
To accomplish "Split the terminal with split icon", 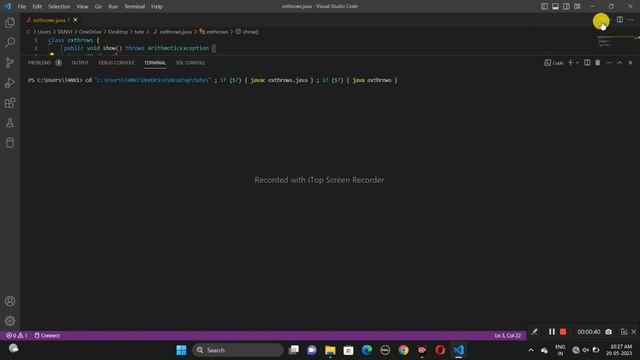I will tap(587, 62).
